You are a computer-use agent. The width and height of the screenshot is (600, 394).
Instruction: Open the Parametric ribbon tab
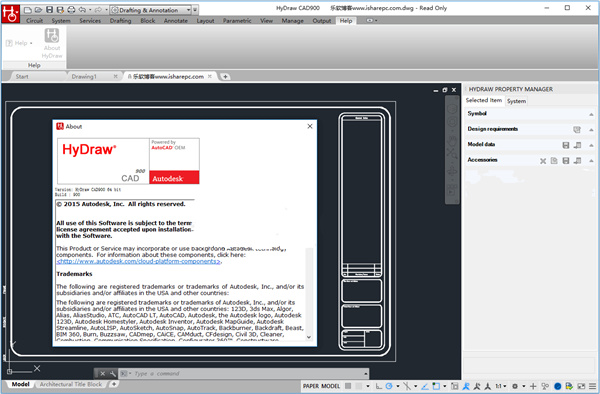[x=237, y=21]
